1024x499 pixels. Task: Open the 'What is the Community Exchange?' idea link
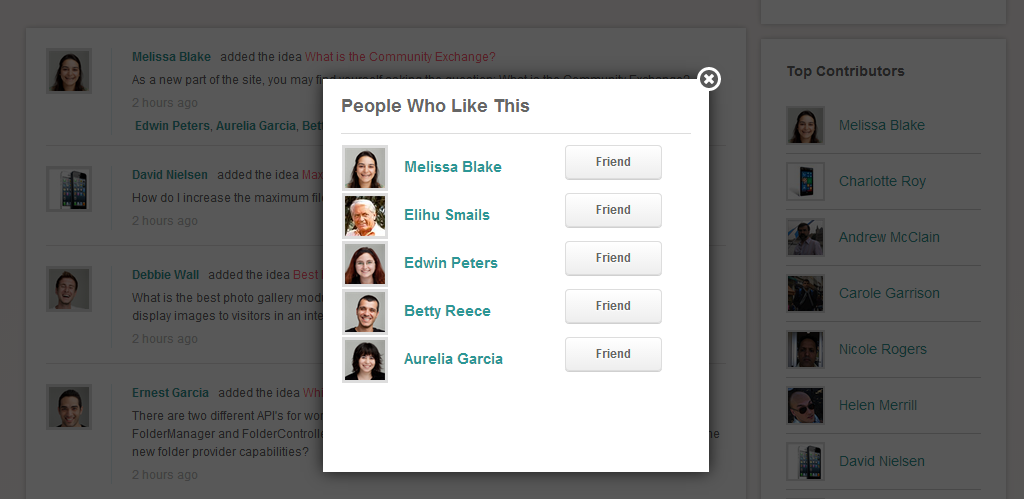coord(400,57)
